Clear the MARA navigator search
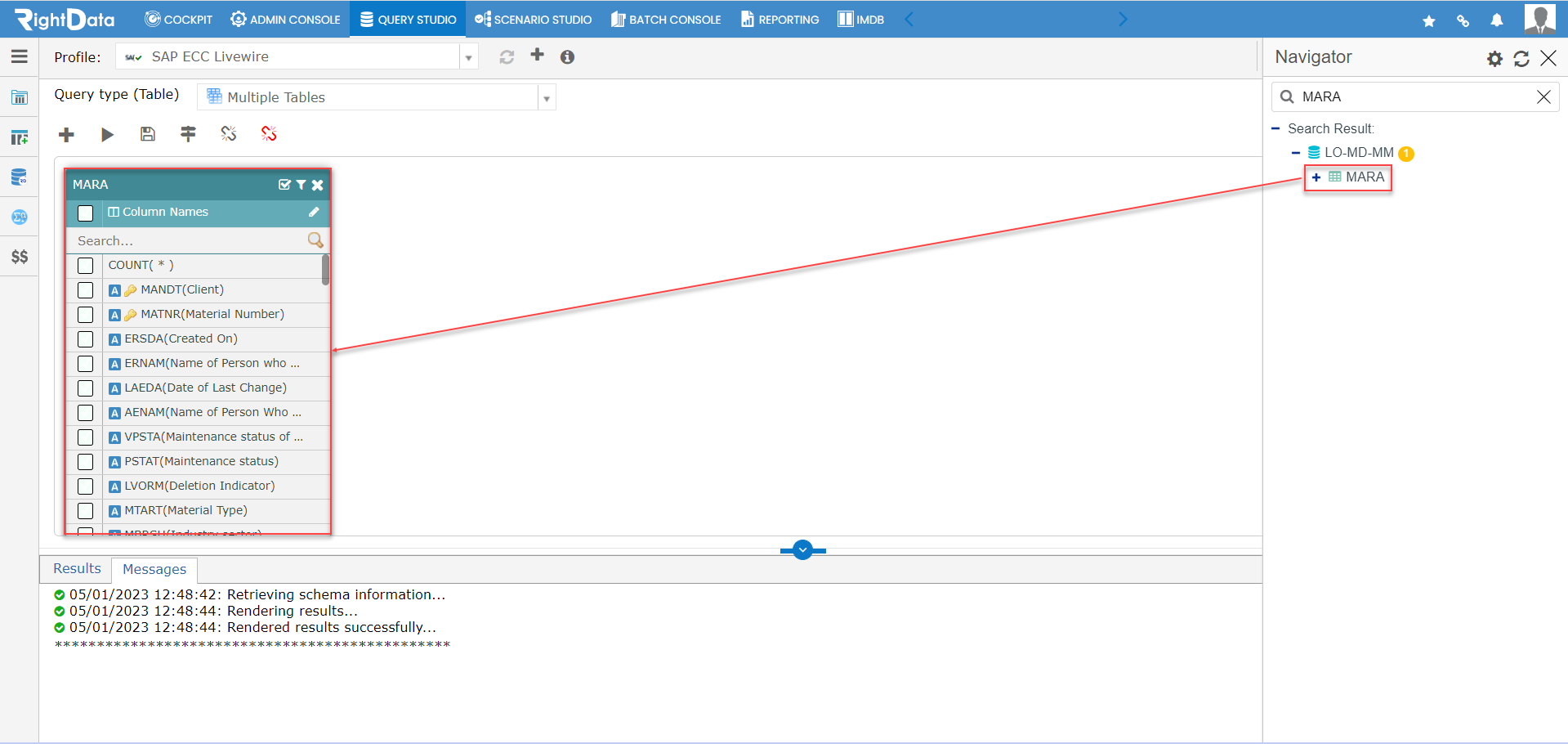The width and height of the screenshot is (1568, 744). (x=1543, y=96)
